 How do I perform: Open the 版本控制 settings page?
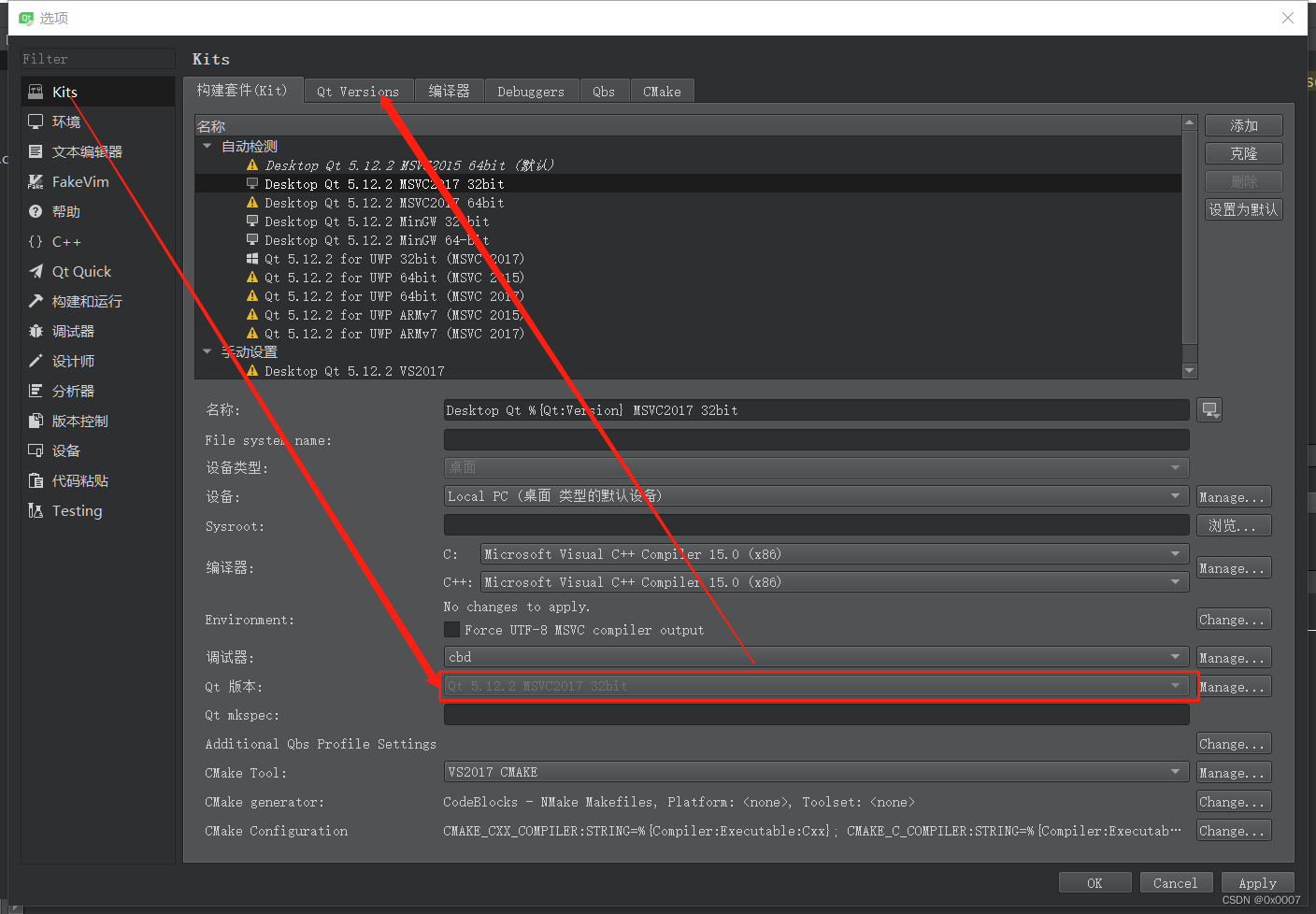pyautogui.click(x=80, y=421)
